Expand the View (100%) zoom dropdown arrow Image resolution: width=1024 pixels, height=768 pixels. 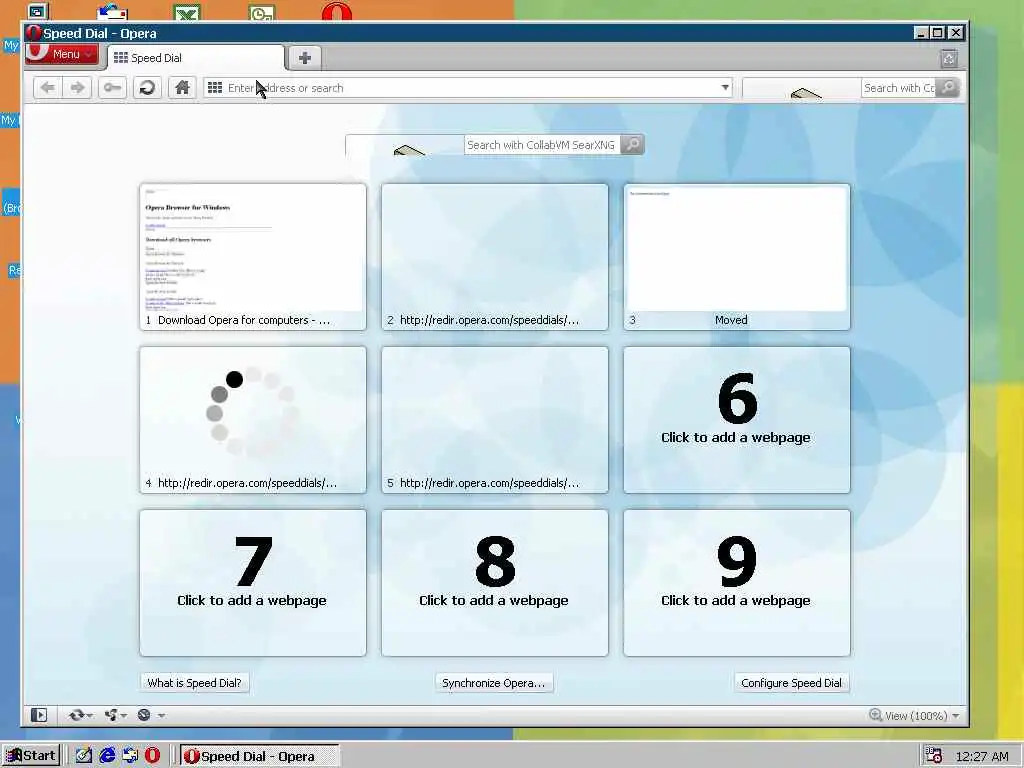coord(956,716)
